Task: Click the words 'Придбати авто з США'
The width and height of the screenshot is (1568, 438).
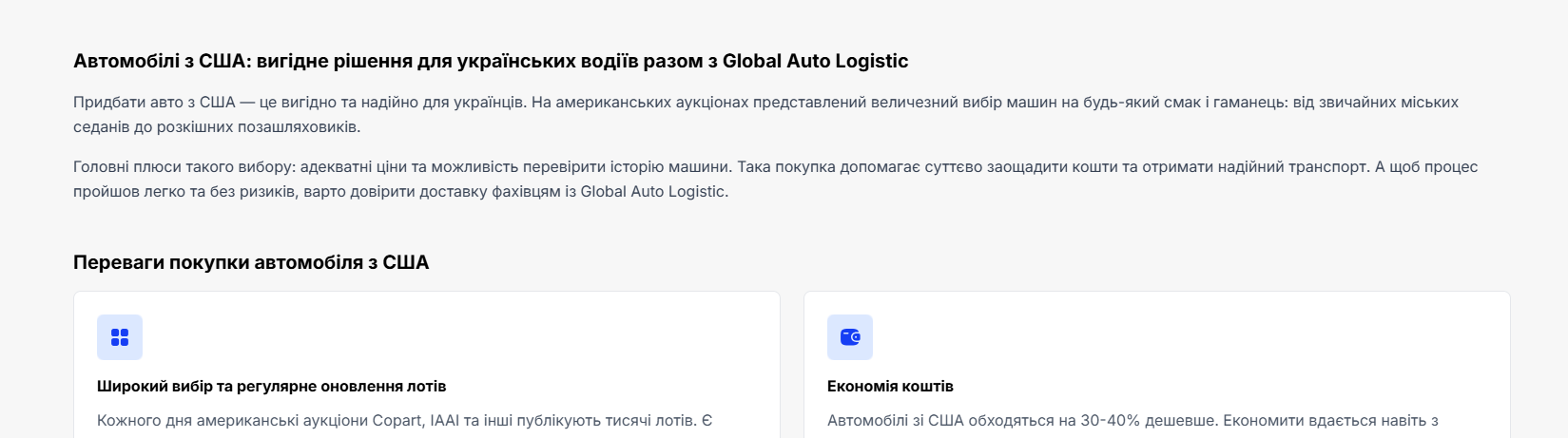Action: (154, 102)
